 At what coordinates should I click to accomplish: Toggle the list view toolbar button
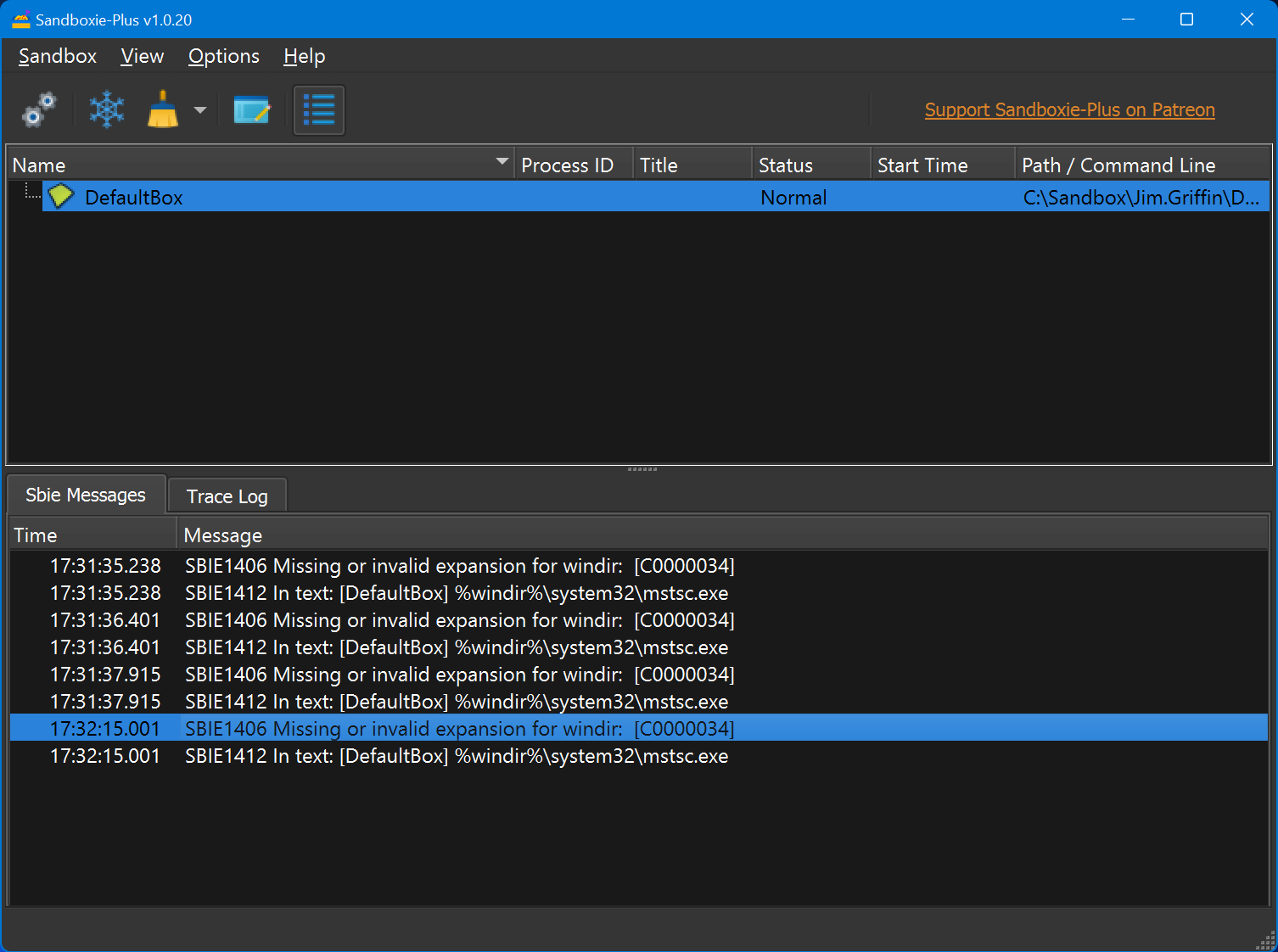319,110
